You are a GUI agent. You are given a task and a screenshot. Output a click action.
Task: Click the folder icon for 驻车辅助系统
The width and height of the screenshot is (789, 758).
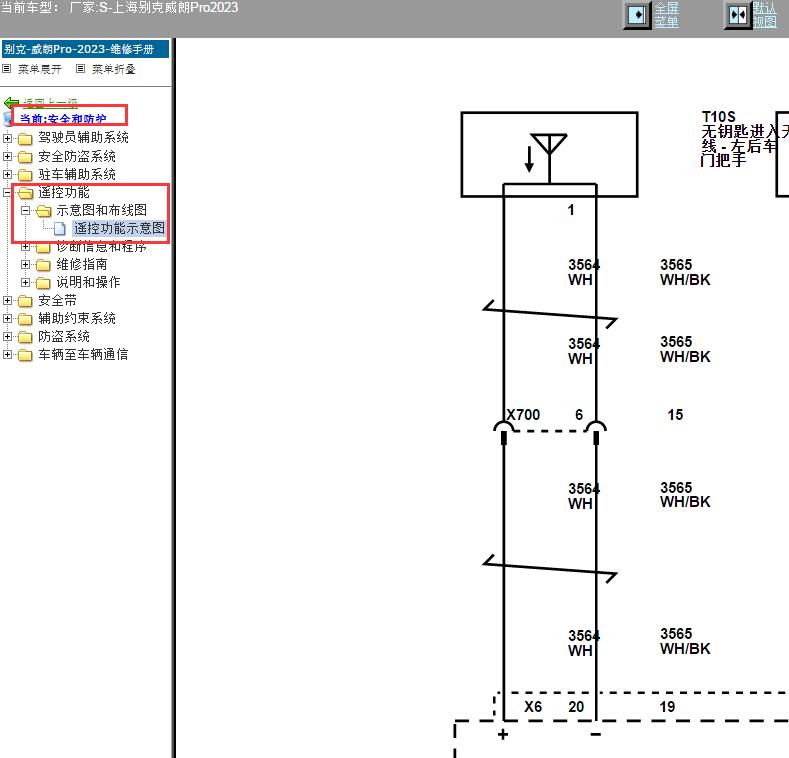25,175
